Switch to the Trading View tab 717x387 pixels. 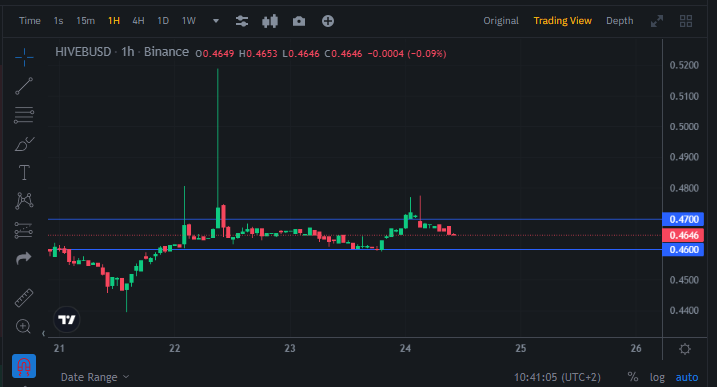click(x=562, y=21)
